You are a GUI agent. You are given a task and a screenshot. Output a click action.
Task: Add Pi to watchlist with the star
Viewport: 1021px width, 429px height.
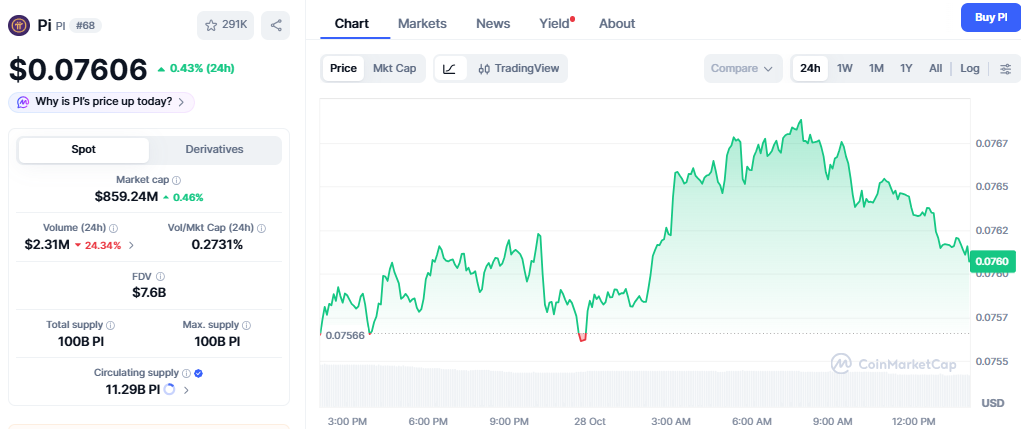coord(225,25)
